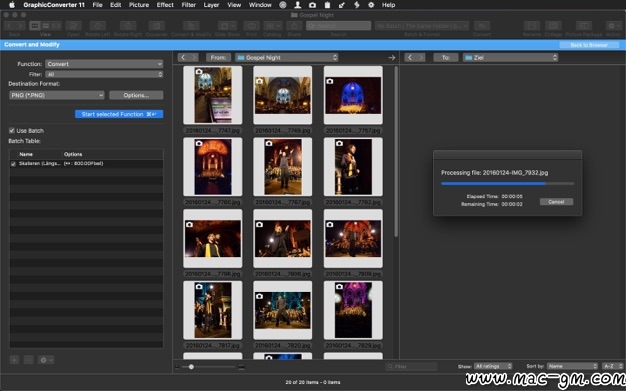626x391 pixels.
Task: Open the gear dropdown below Batch Table
Action: click(x=46, y=360)
